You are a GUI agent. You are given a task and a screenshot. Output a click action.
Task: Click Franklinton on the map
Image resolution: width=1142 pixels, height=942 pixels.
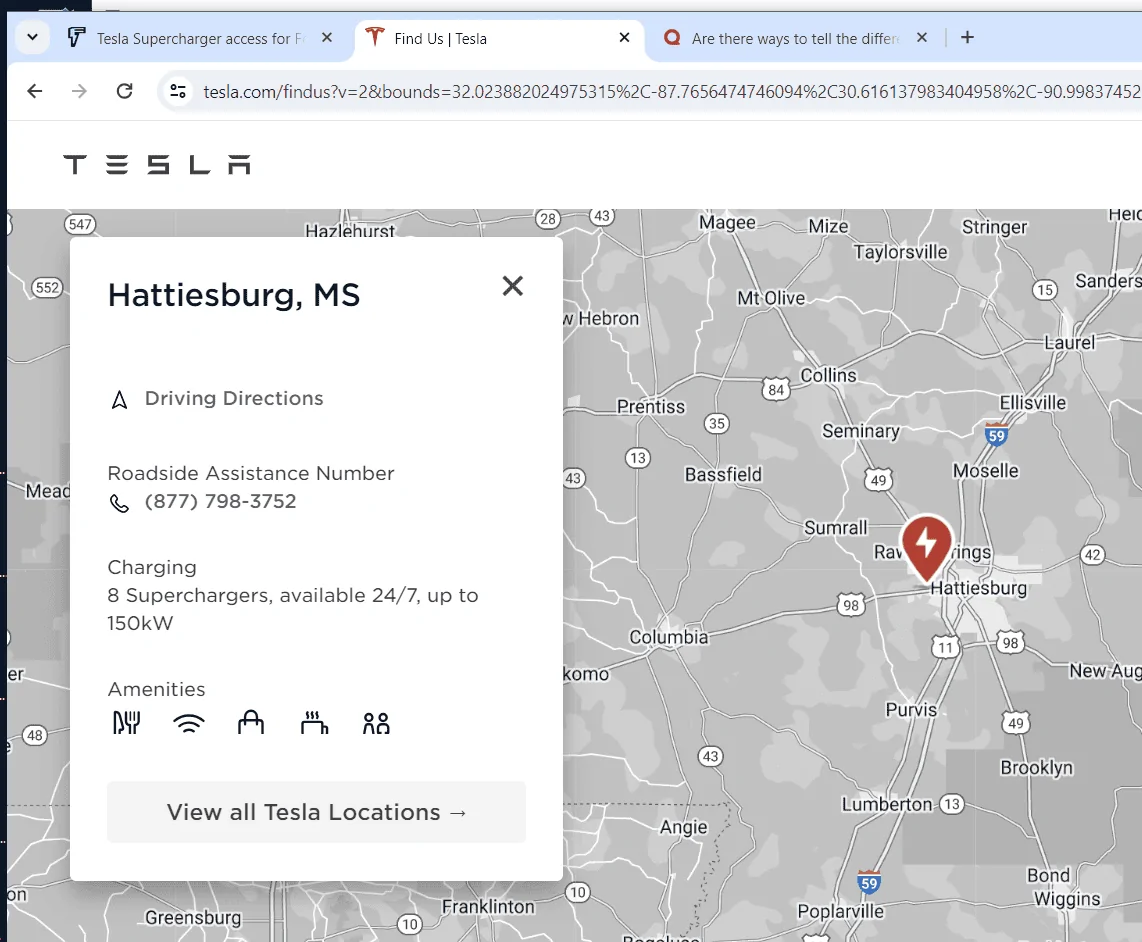point(488,907)
